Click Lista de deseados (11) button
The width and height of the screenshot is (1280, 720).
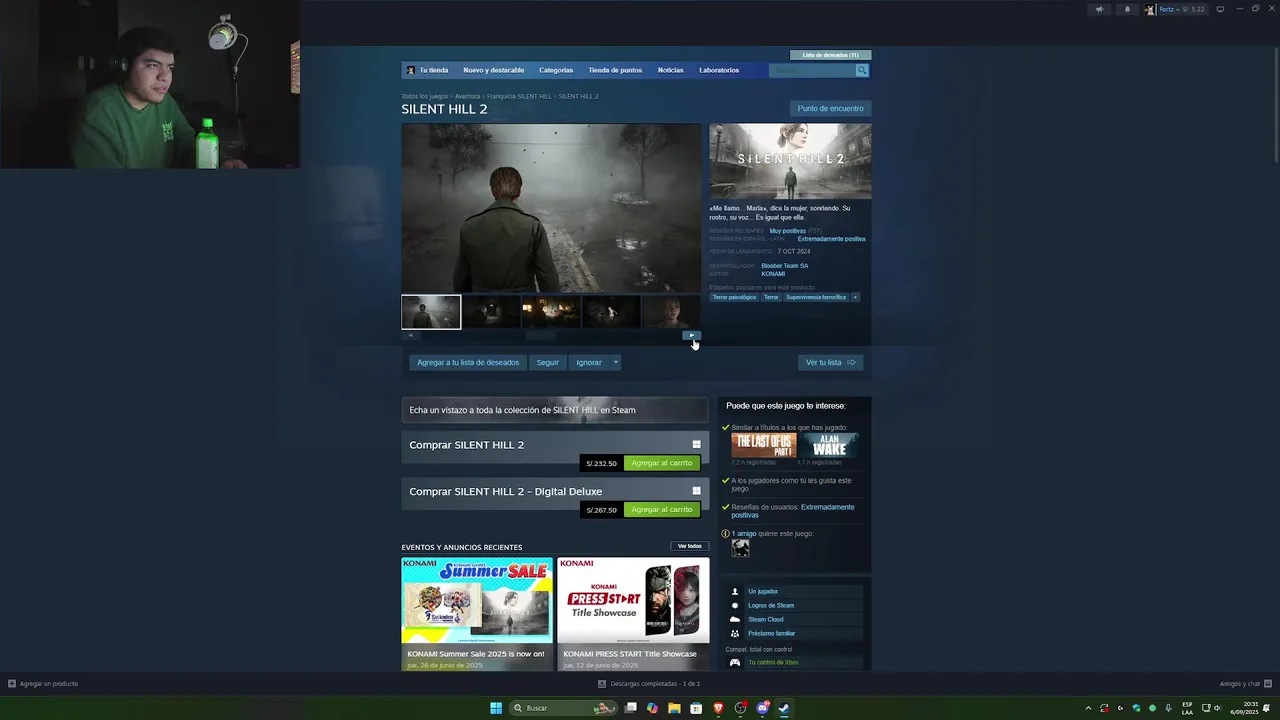[x=830, y=55]
